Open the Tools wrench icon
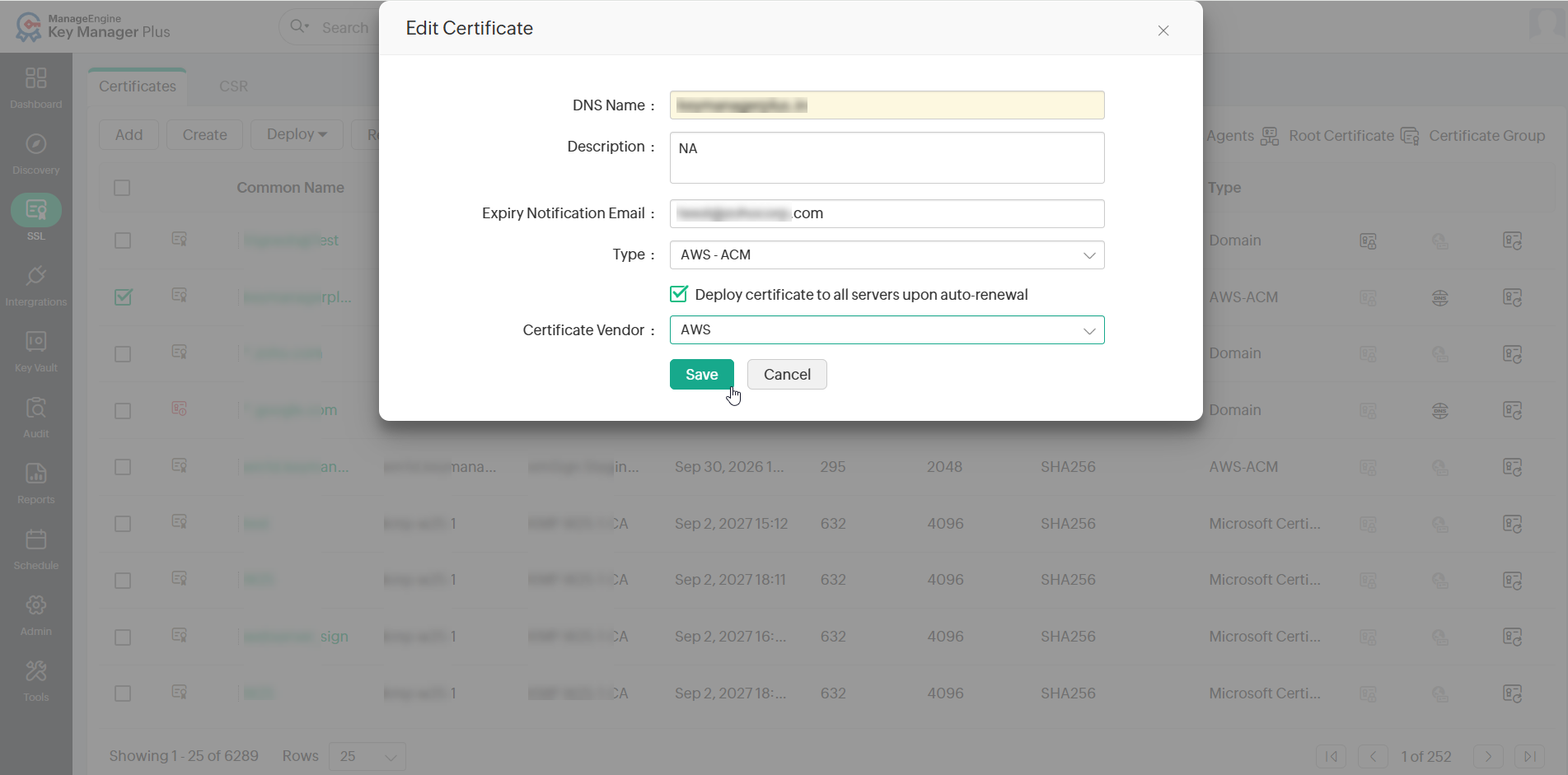The image size is (1568, 775). pos(36,671)
